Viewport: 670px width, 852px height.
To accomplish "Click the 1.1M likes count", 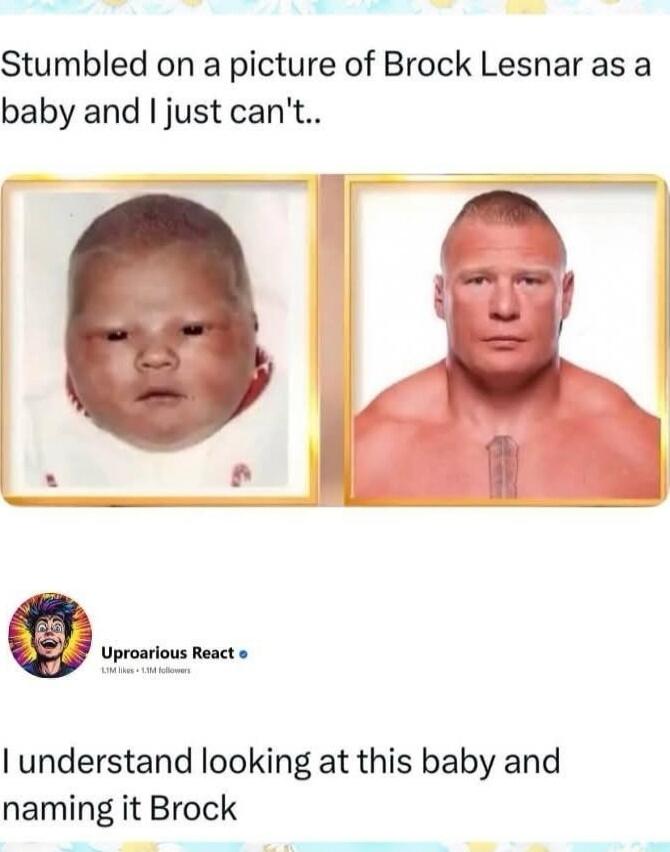I will click(x=118, y=671).
